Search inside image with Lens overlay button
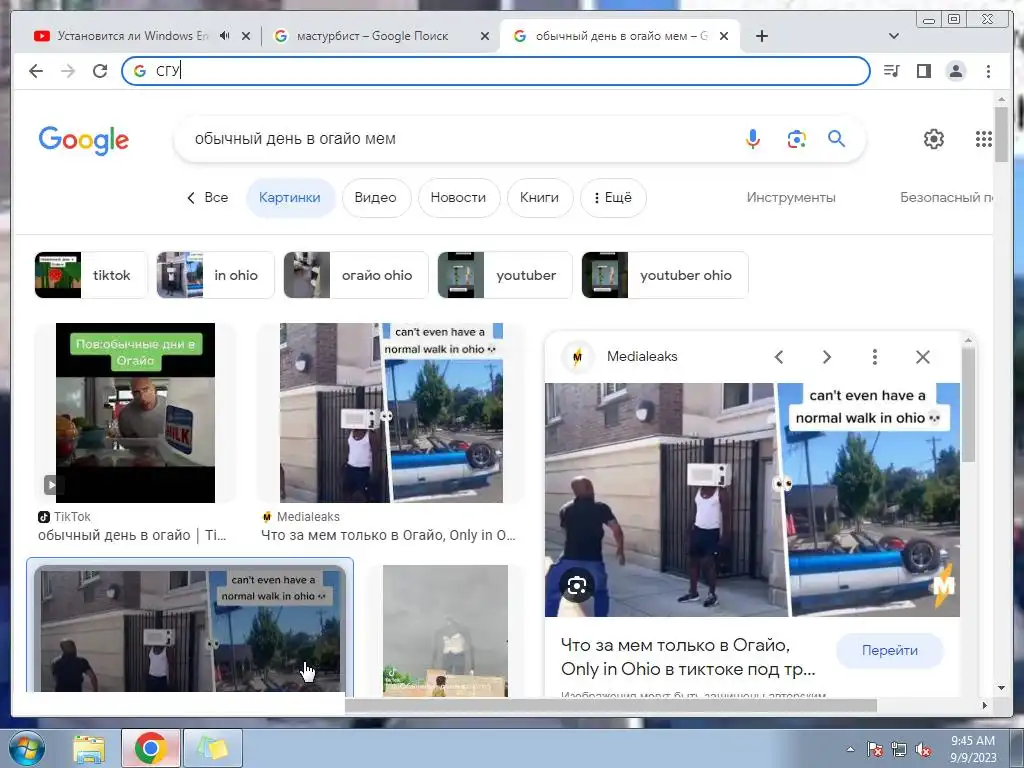This screenshot has height=768, width=1024. (x=576, y=586)
